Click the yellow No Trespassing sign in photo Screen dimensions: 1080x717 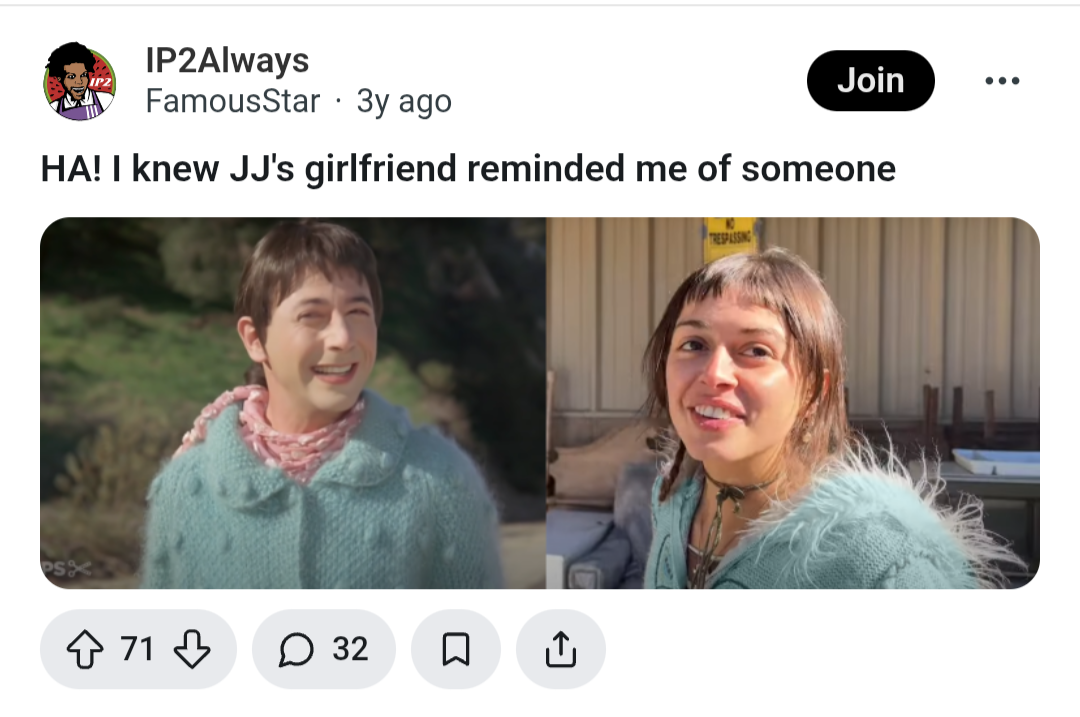729,238
